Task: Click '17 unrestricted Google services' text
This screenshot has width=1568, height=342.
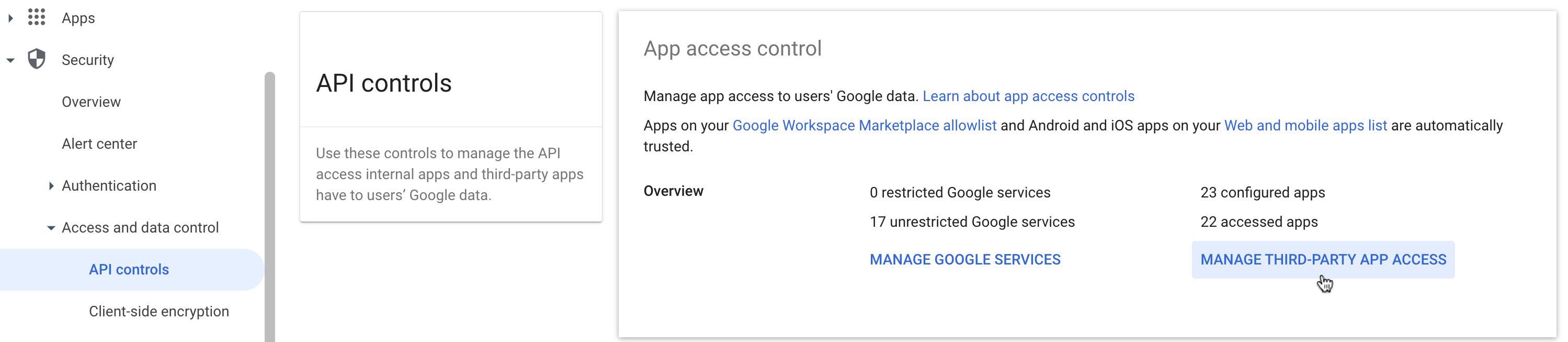Action: click(x=972, y=222)
